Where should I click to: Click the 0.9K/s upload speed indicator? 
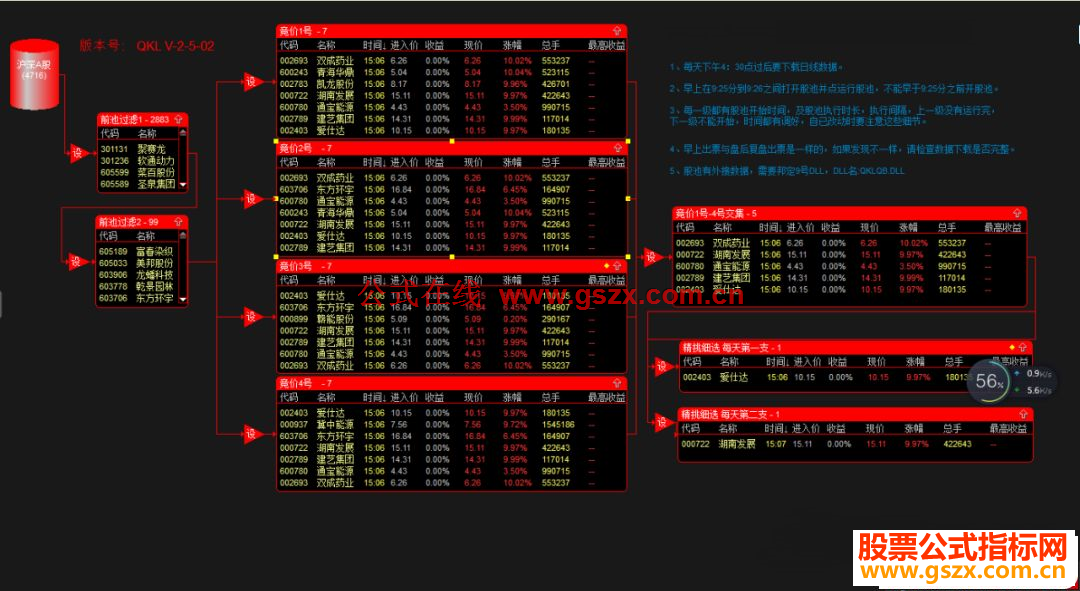coord(1032,373)
